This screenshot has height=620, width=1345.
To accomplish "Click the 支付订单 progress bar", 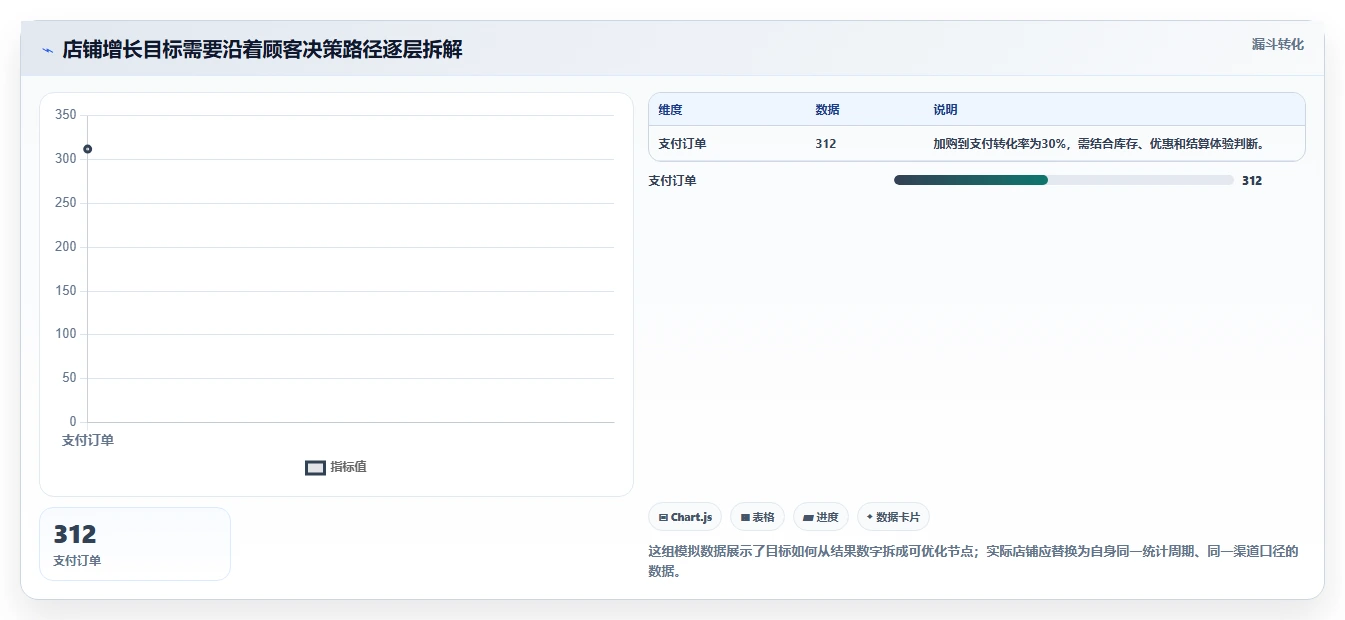I will point(1063,180).
